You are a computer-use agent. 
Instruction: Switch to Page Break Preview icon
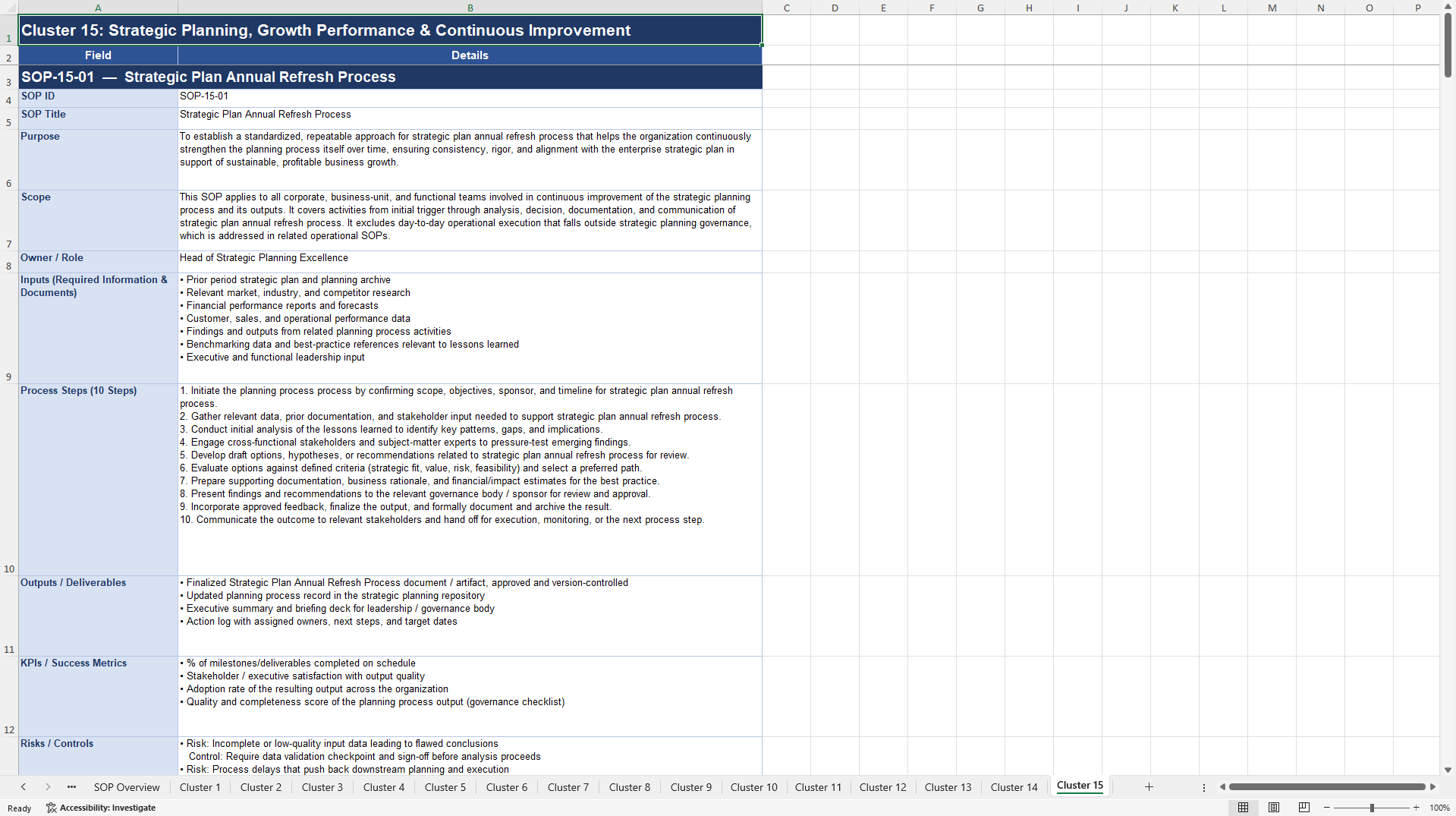tap(1304, 808)
